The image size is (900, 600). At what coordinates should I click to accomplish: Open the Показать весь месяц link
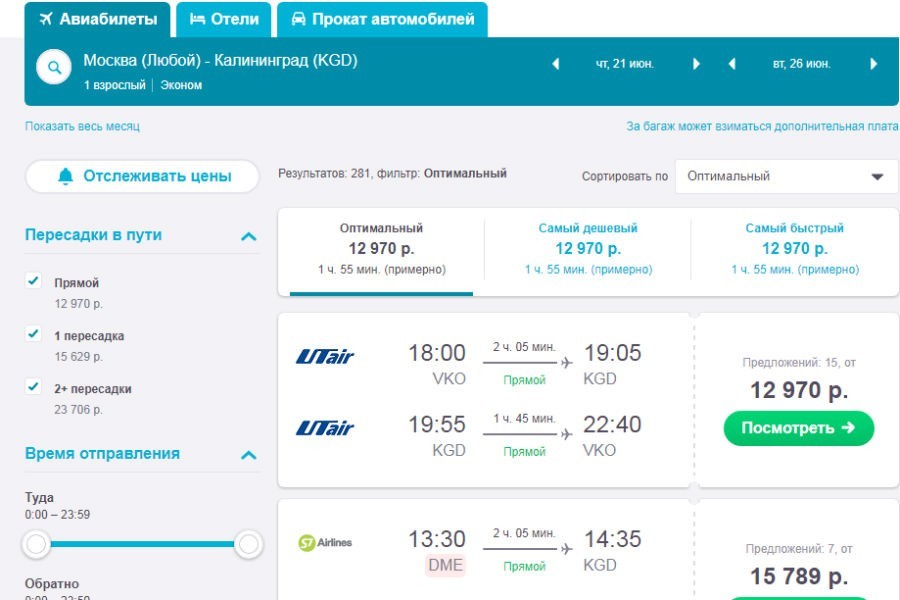pyautogui.click(x=82, y=127)
